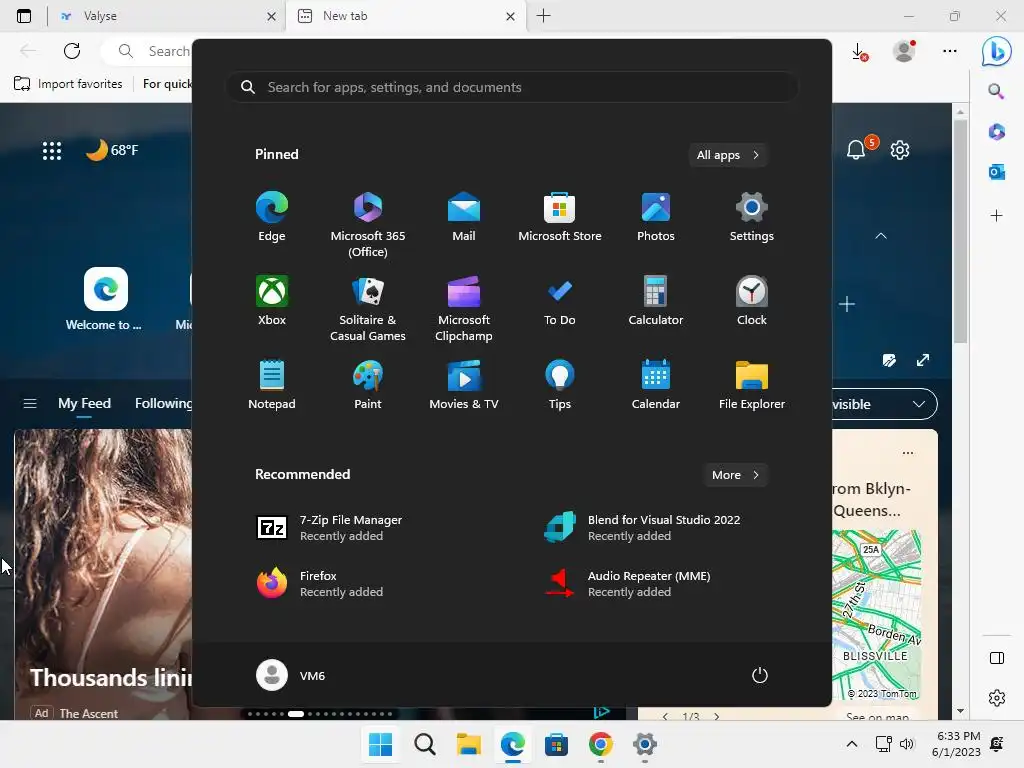Launch Movies & TV
Screen dimensions: 1024x768
coord(464,384)
